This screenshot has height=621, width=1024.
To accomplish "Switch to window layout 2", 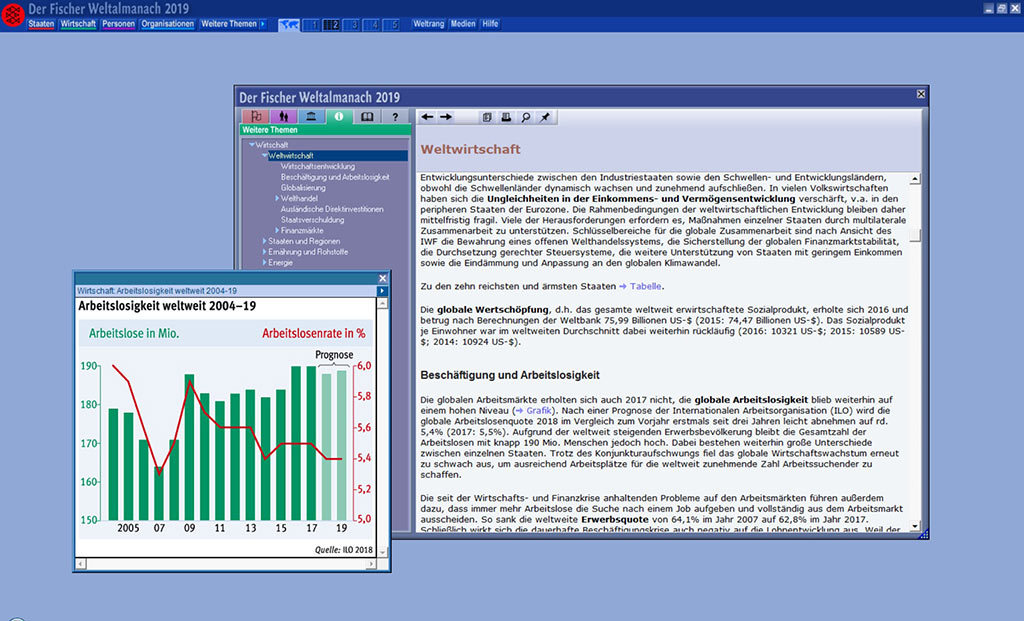I will pos(332,25).
